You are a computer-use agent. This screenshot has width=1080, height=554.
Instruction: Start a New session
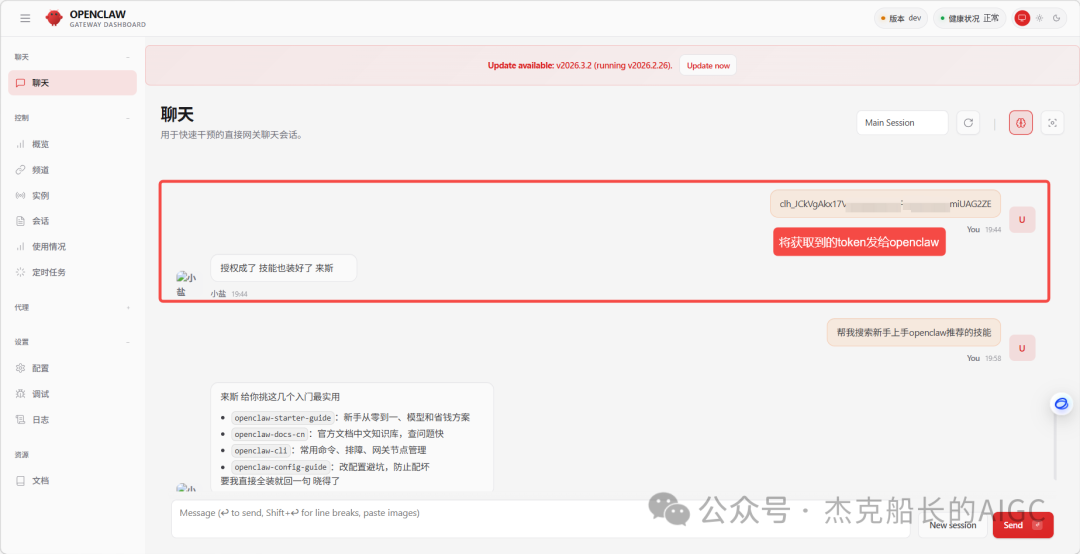(953, 525)
